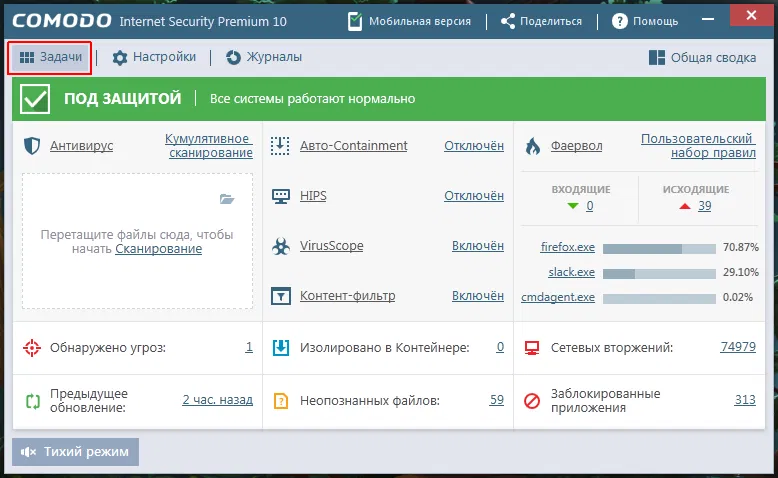Click the detected threats crosshair icon
The image size is (778, 478).
click(31, 348)
